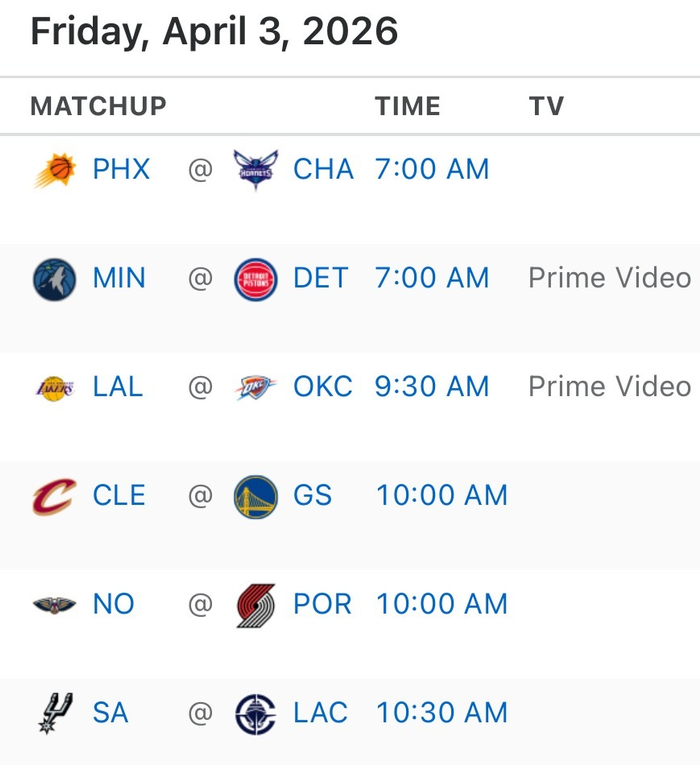Click the OKC Thunder logo
The image size is (700, 765).
pos(256,388)
